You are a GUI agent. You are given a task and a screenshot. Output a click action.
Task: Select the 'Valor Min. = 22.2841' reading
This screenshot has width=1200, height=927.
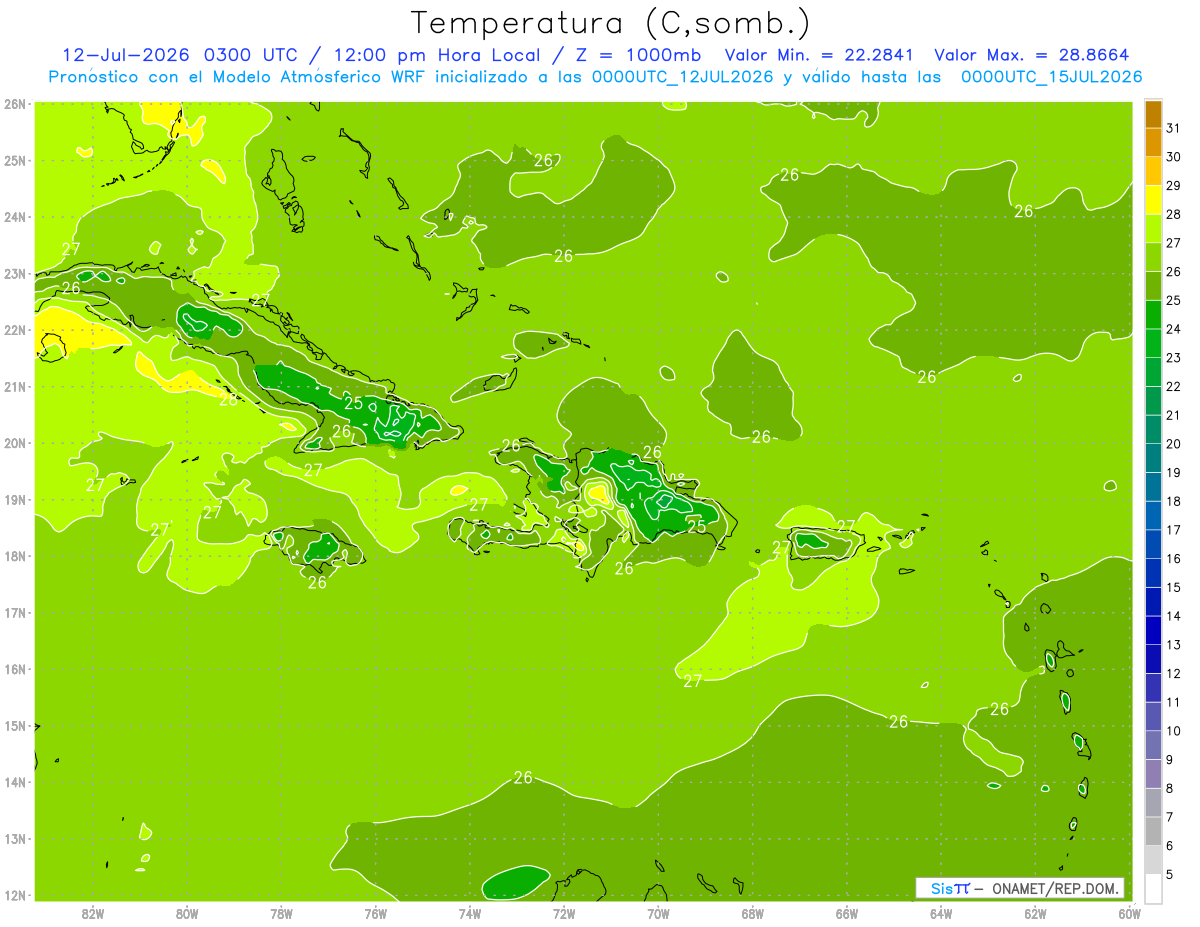821,55
